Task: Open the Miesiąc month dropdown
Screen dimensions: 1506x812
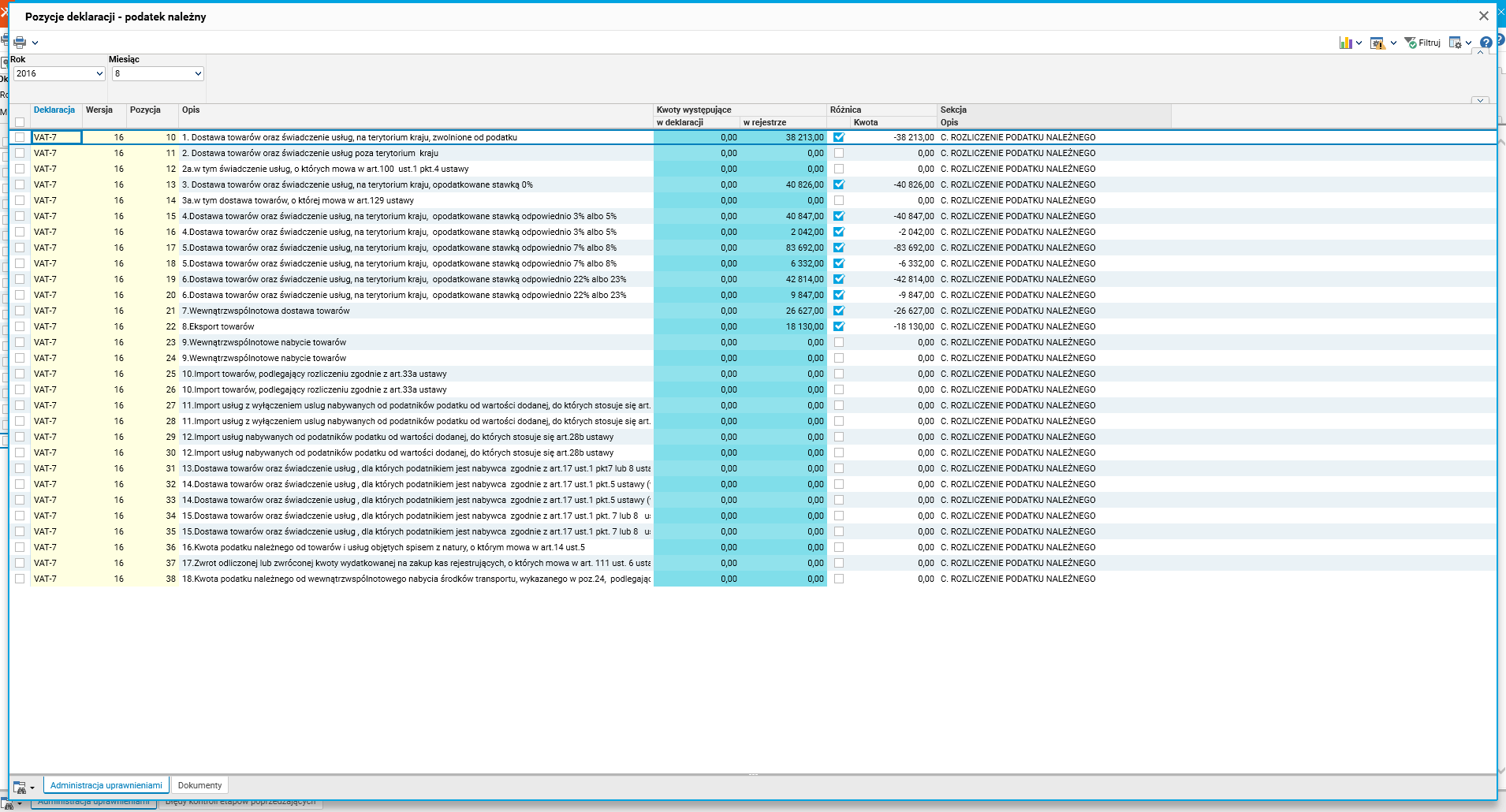Action: click(x=158, y=73)
